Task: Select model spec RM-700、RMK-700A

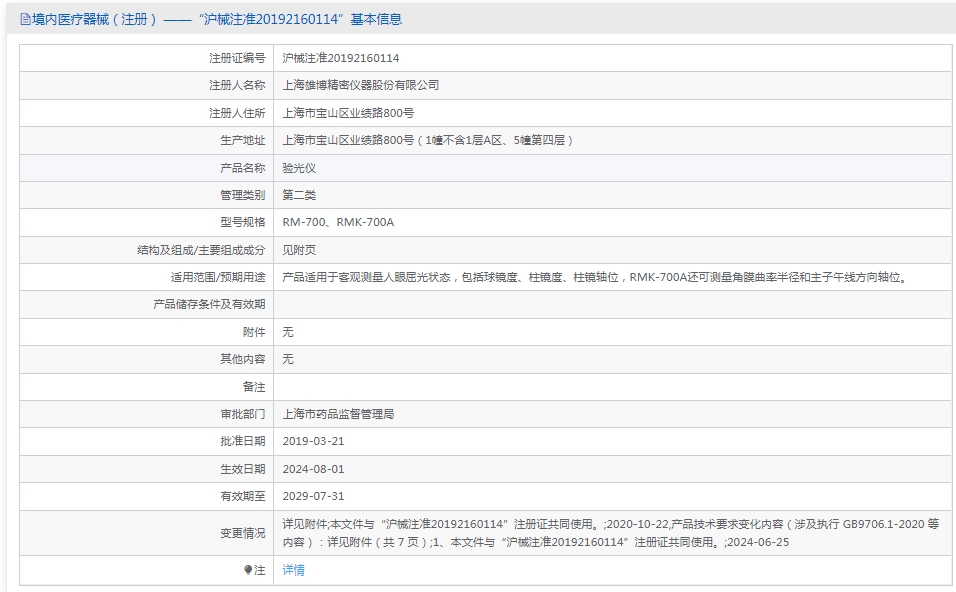Action: pos(338,223)
